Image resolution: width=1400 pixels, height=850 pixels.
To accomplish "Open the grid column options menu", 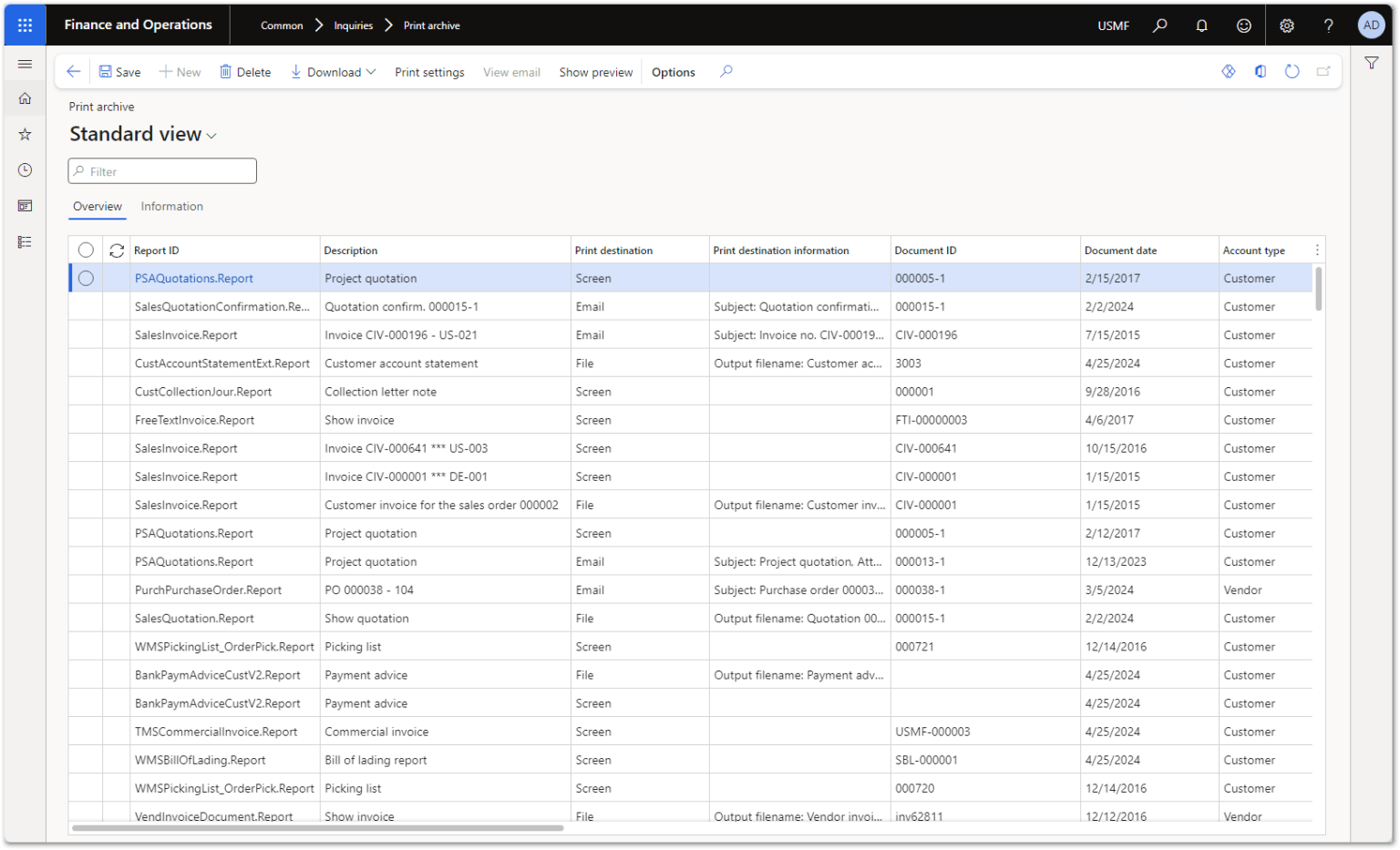I will 1316,251.
